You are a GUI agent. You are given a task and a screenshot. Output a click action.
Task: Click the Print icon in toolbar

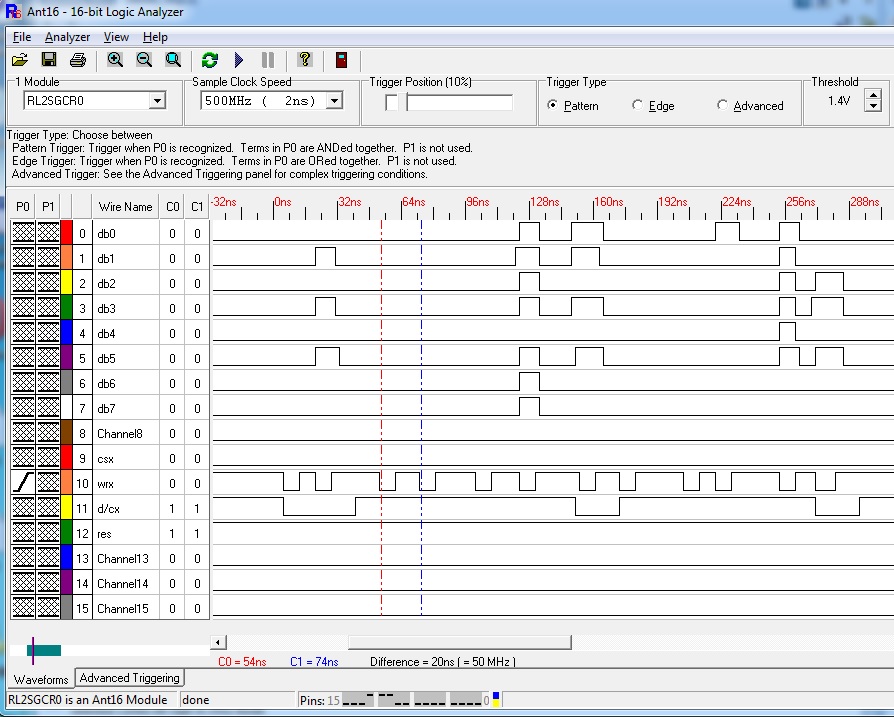point(77,60)
